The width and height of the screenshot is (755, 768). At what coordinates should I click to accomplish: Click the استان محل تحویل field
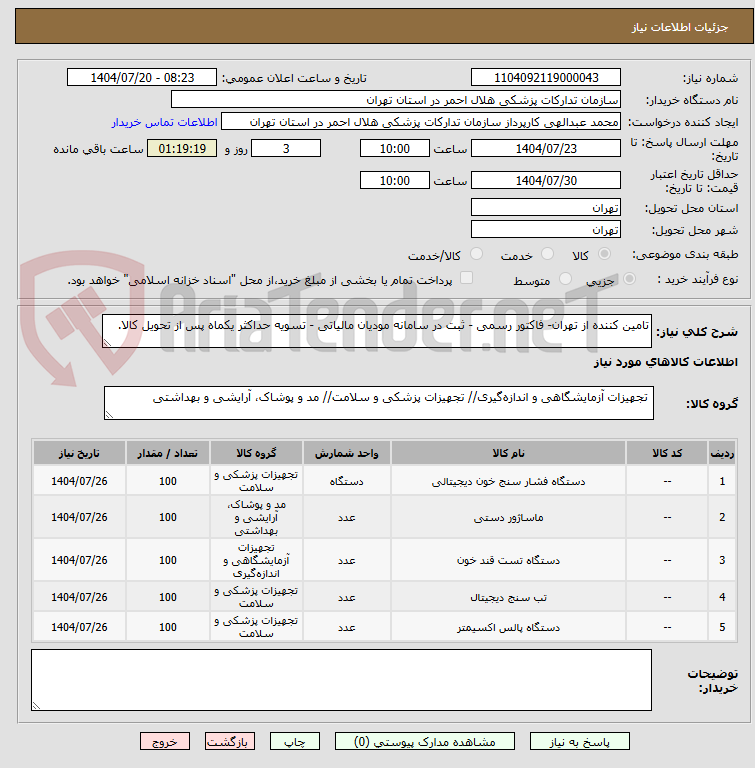tap(546, 207)
